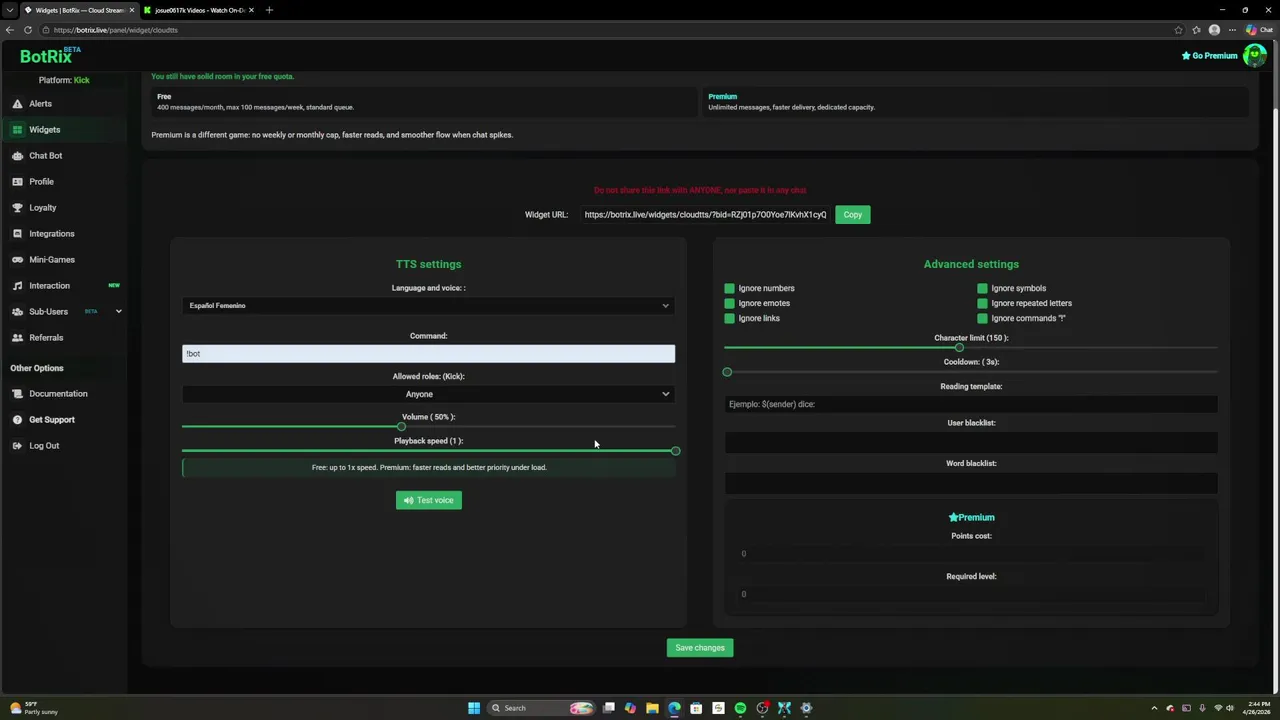The image size is (1280, 720).
Task: Show hidden system tray icons
Action: click(x=1154, y=708)
